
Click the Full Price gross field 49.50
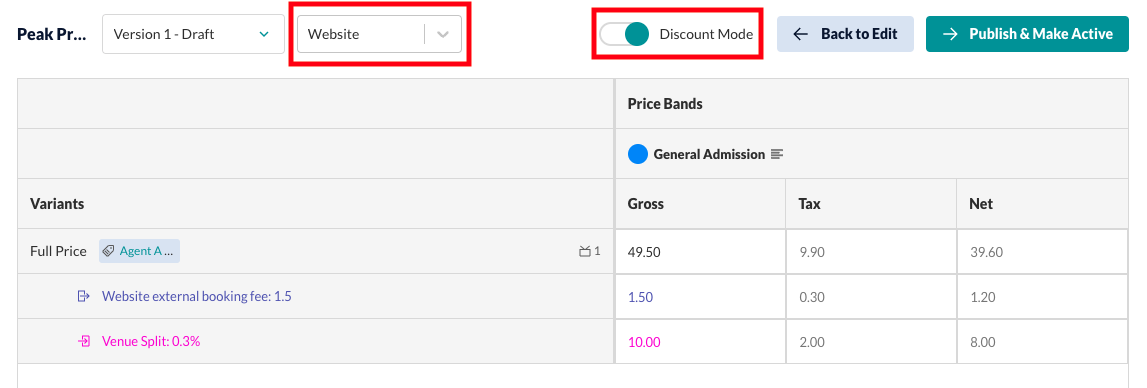click(700, 252)
